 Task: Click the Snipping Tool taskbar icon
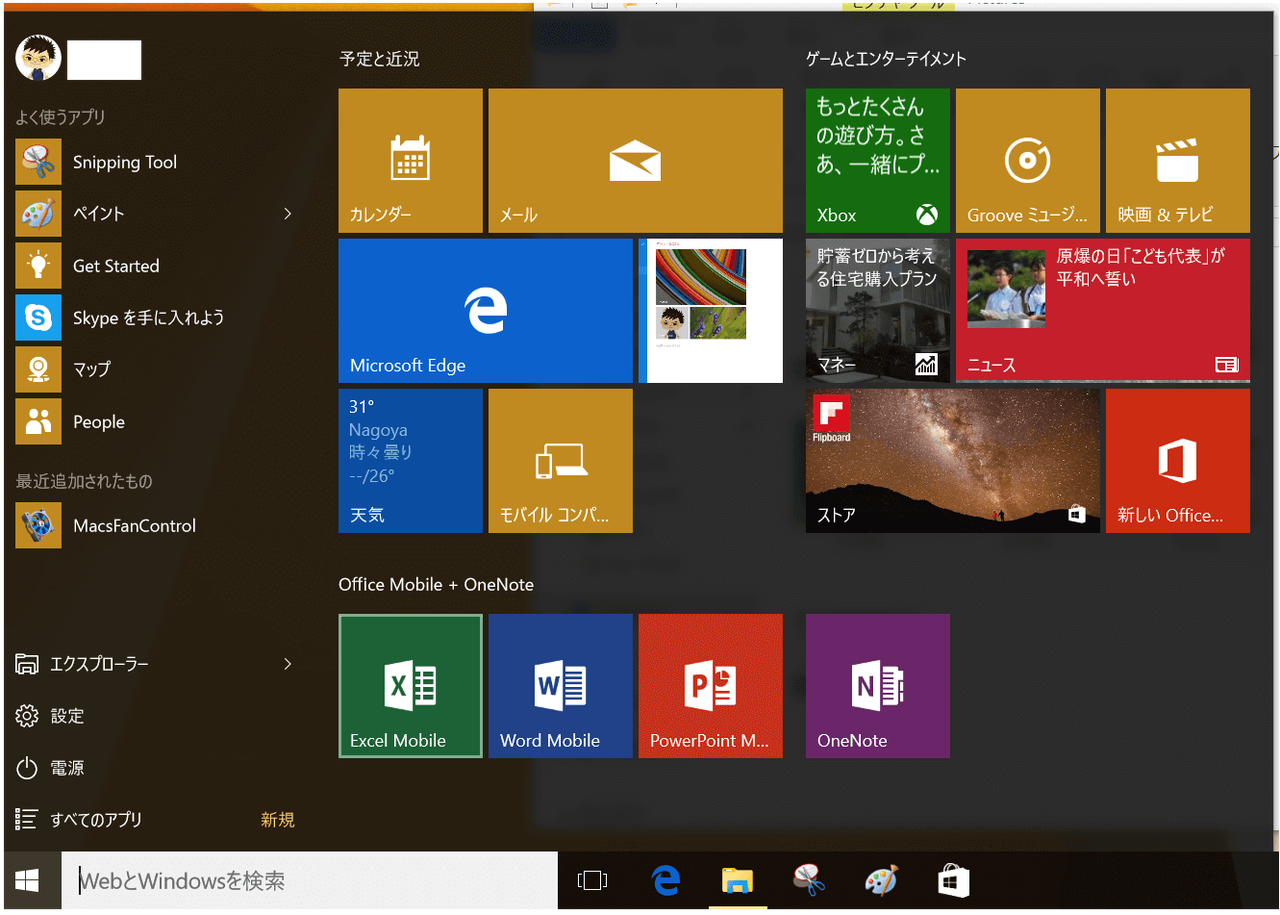(x=809, y=881)
